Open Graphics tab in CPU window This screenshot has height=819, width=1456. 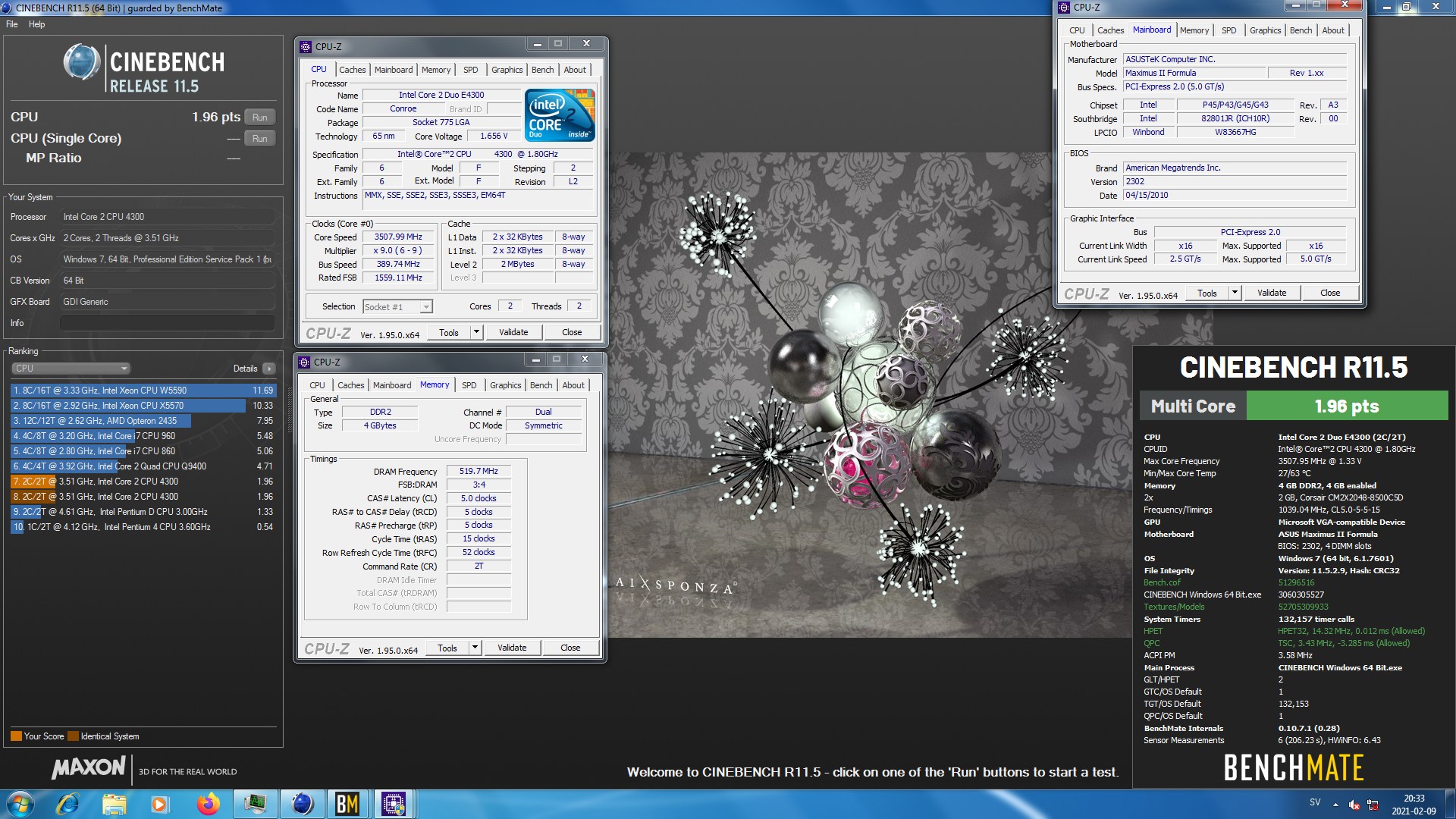point(507,70)
